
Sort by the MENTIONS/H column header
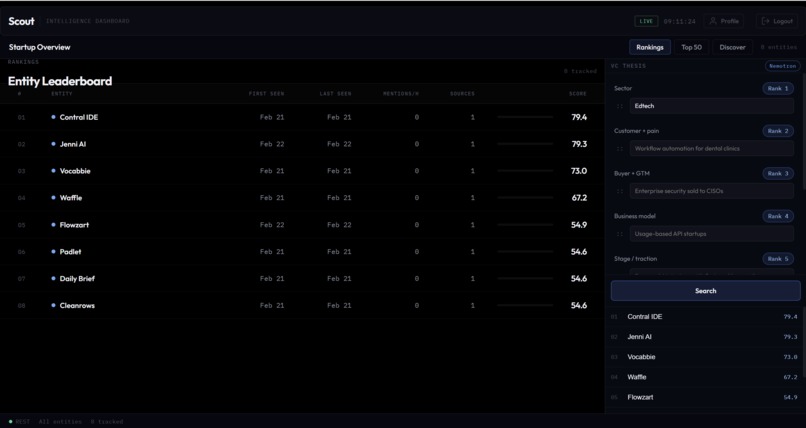tap(401, 94)
